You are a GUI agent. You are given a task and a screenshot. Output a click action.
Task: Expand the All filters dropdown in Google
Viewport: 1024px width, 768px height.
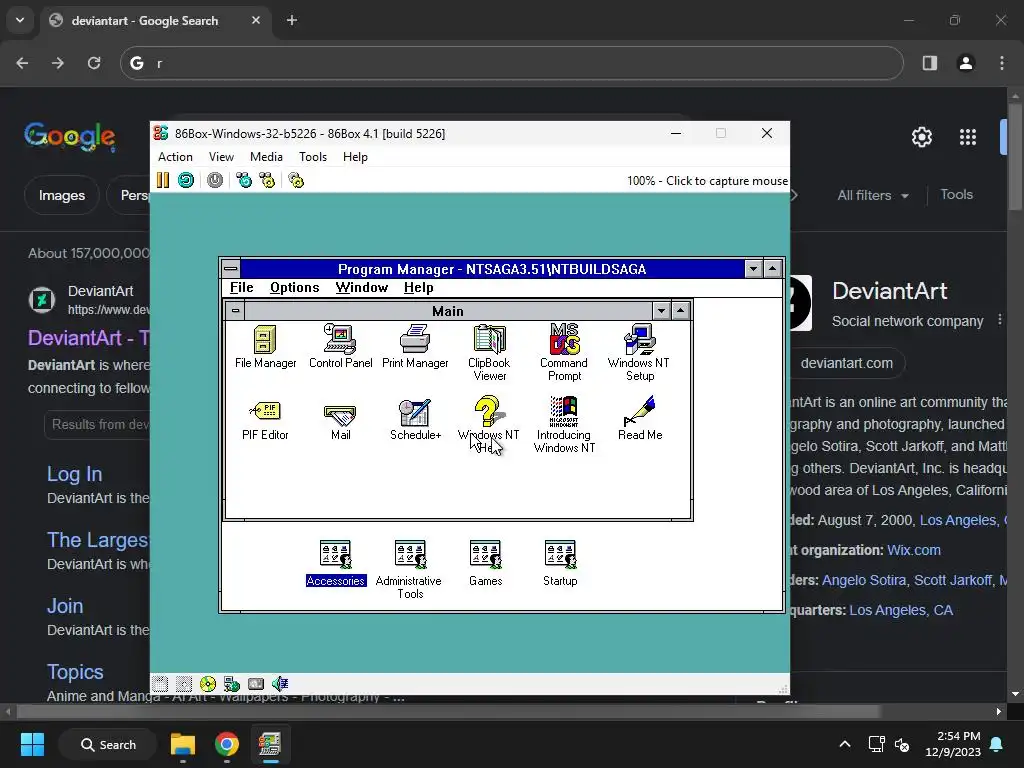click(x=872, y=195)
